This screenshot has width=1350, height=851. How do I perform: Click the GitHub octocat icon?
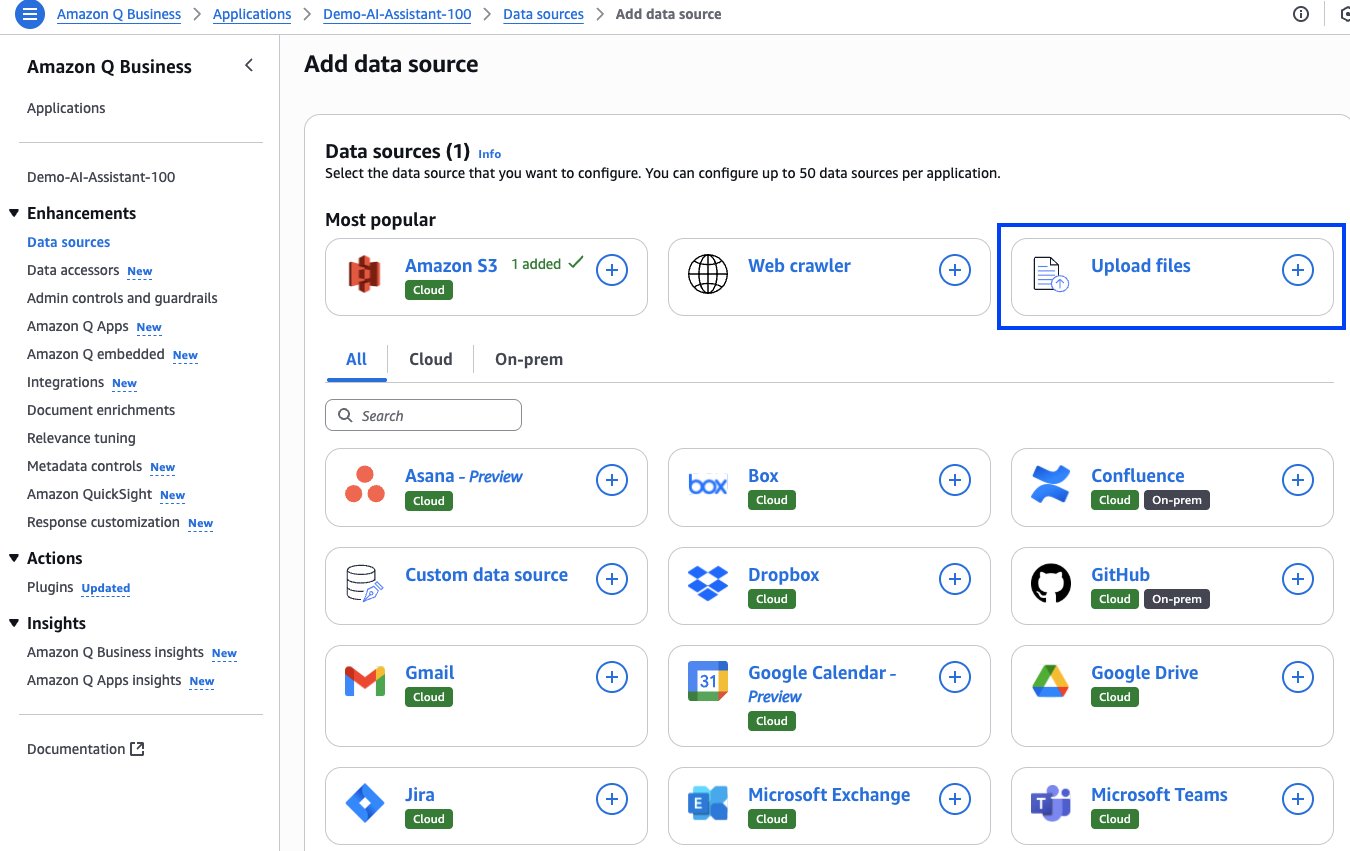(1051, 583)
